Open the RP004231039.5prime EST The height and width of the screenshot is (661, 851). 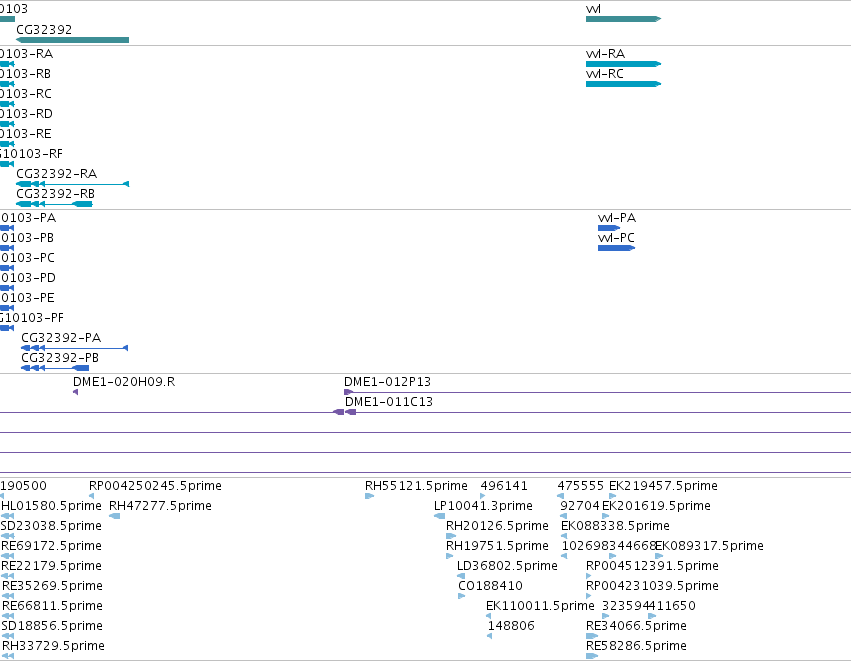(589, 596)
